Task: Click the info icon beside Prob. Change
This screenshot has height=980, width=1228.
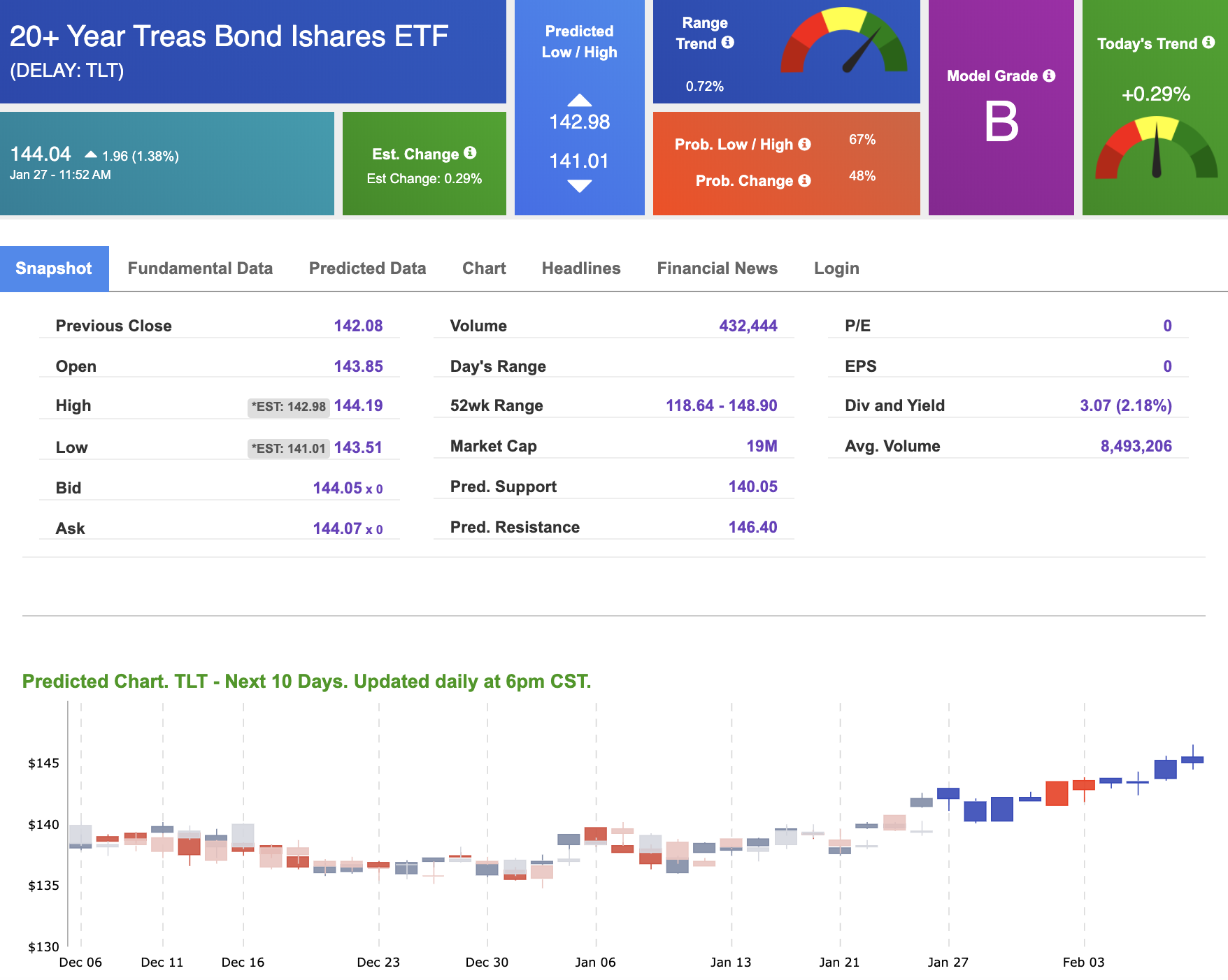Action: click(x=805, y=180)
